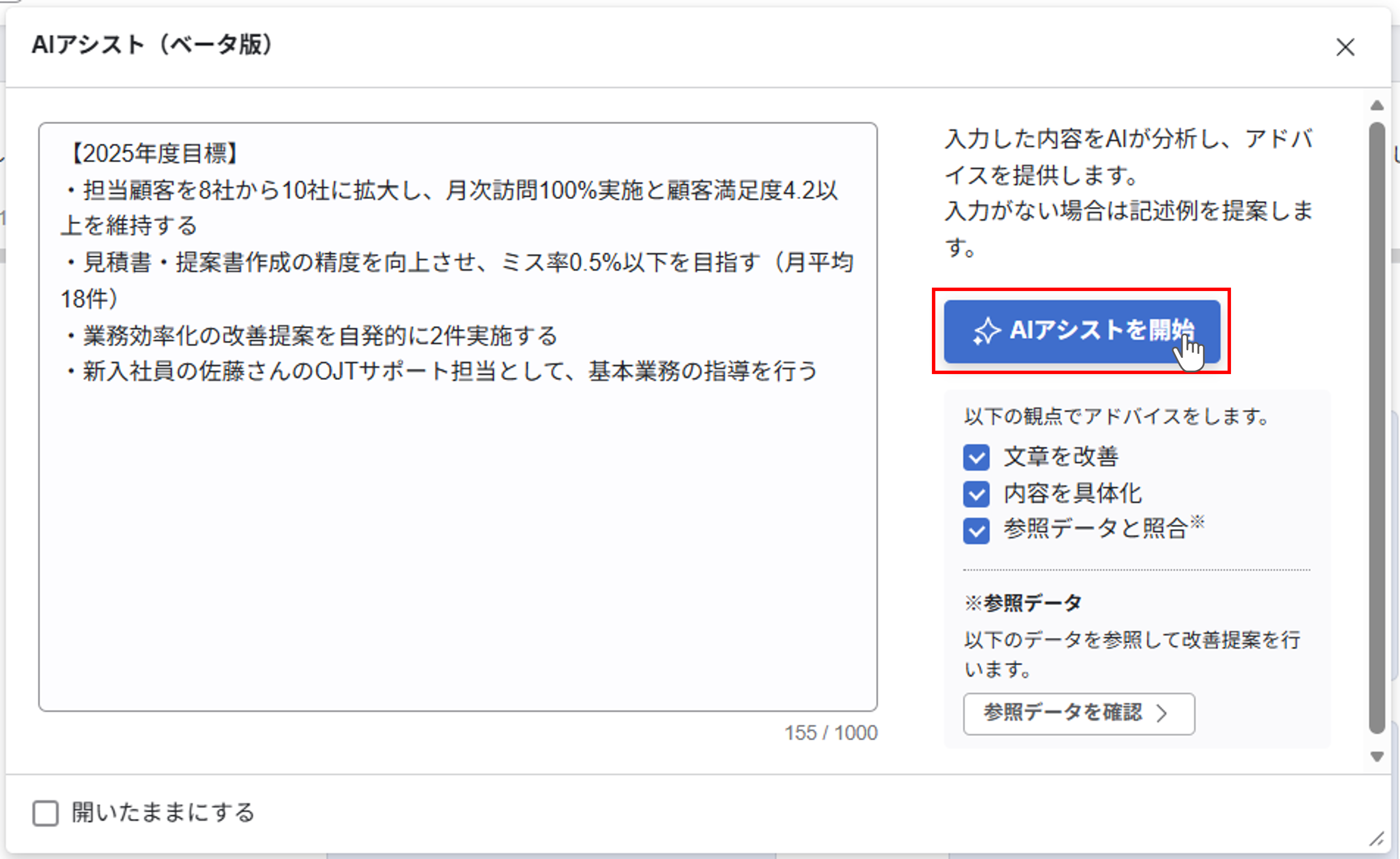Uncheck the 内容を具体化 checkbox
This screenshot has width=1400, height=859.
(x=976, y=494)
